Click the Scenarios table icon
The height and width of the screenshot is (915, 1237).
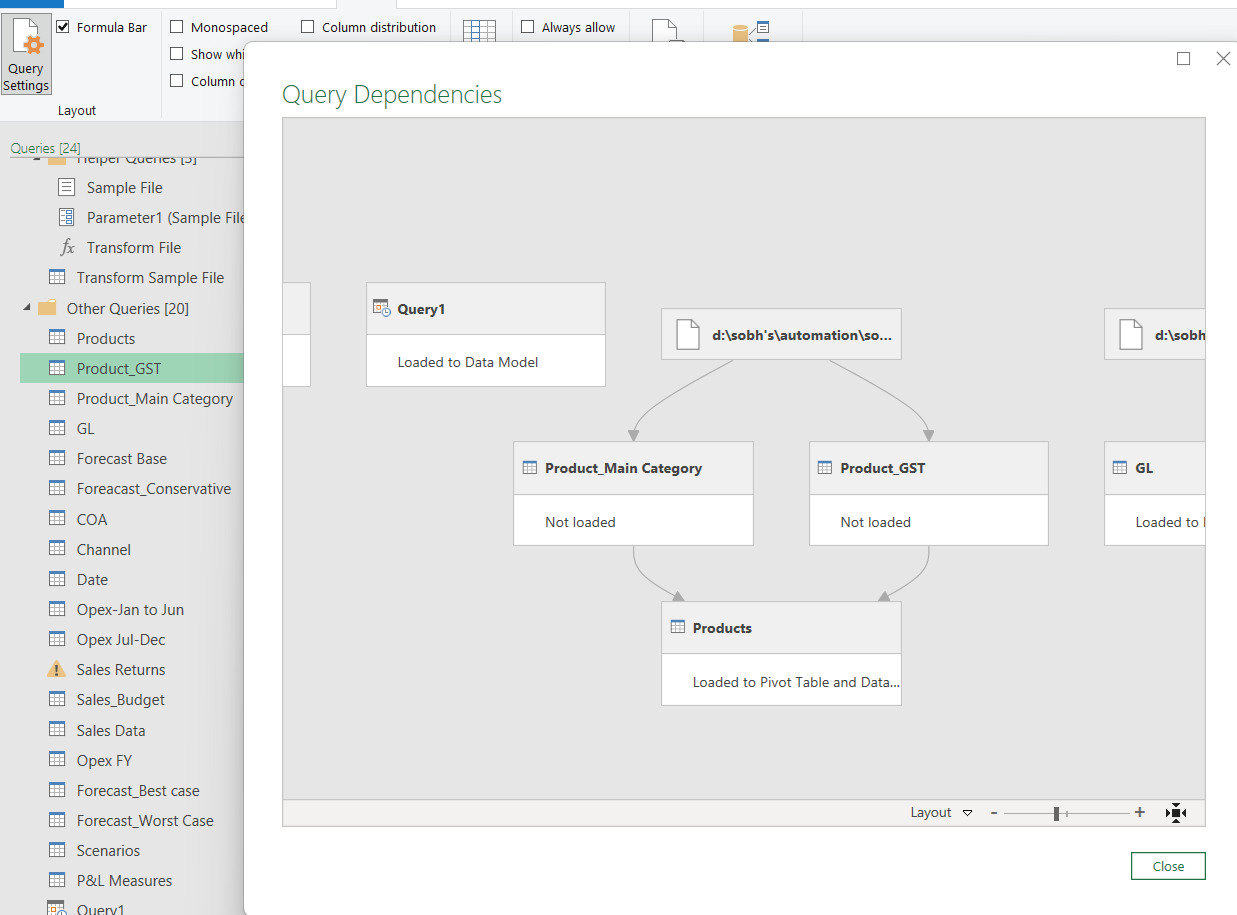click(x=57, y=850)
